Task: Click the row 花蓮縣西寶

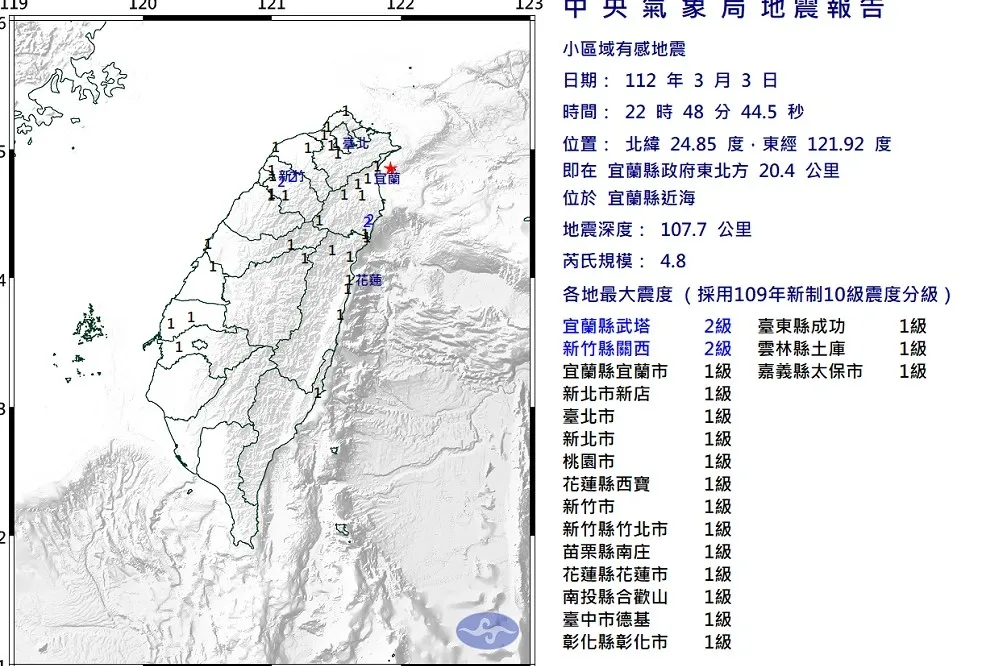Action: pos(647,484)
